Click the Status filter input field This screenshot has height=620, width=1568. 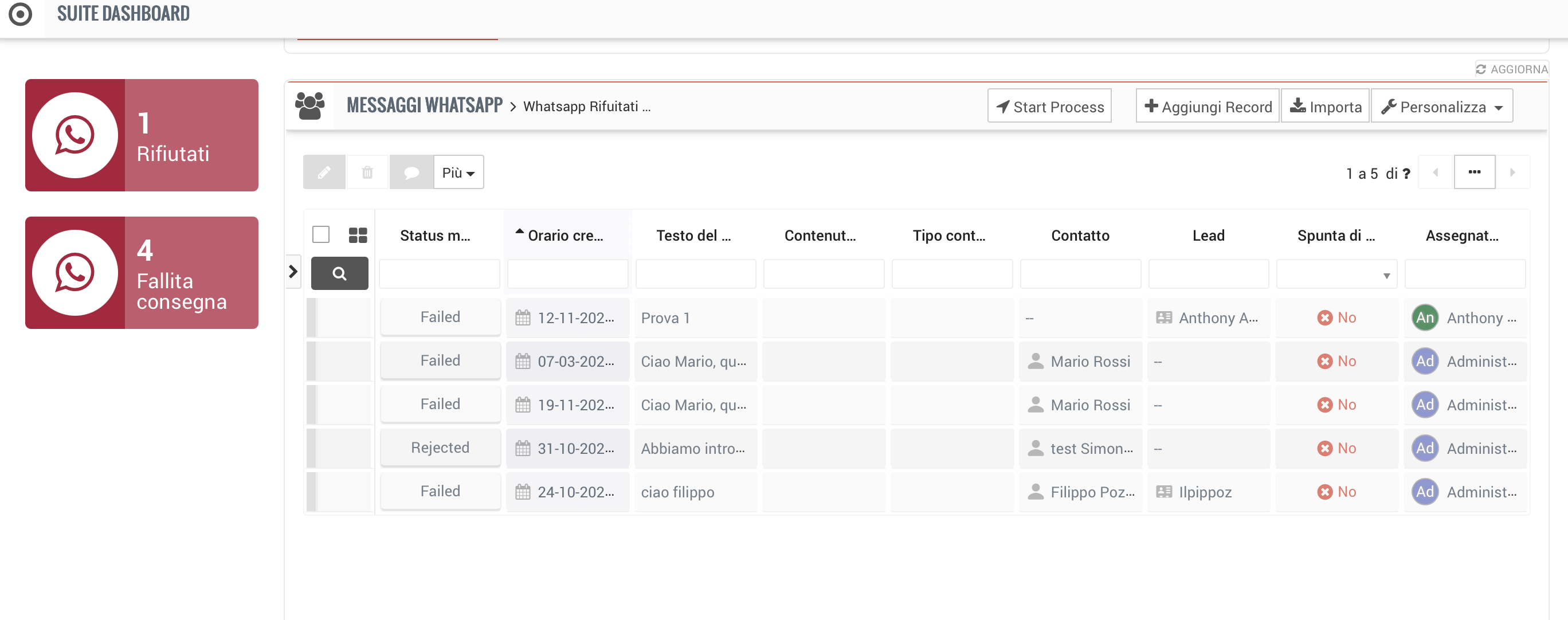click(440, 274)
